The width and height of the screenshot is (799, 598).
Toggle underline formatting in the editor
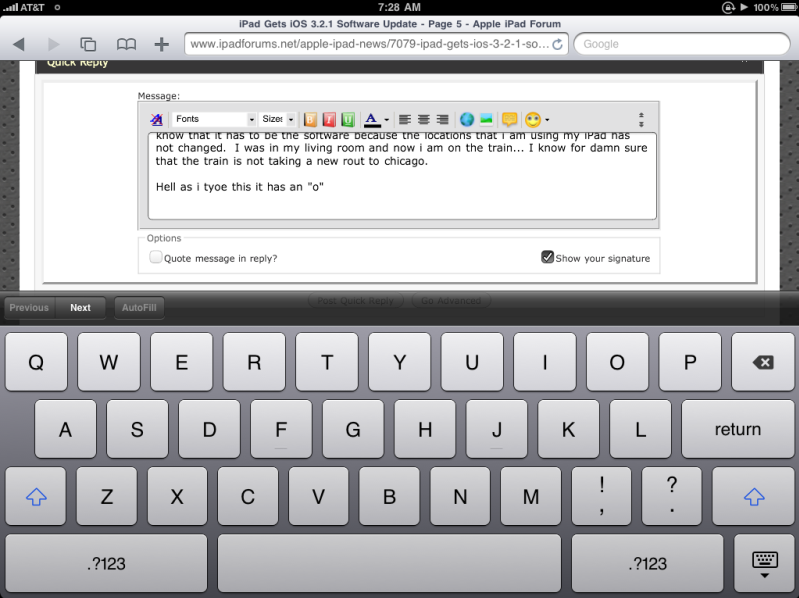[x=348, y=119]
